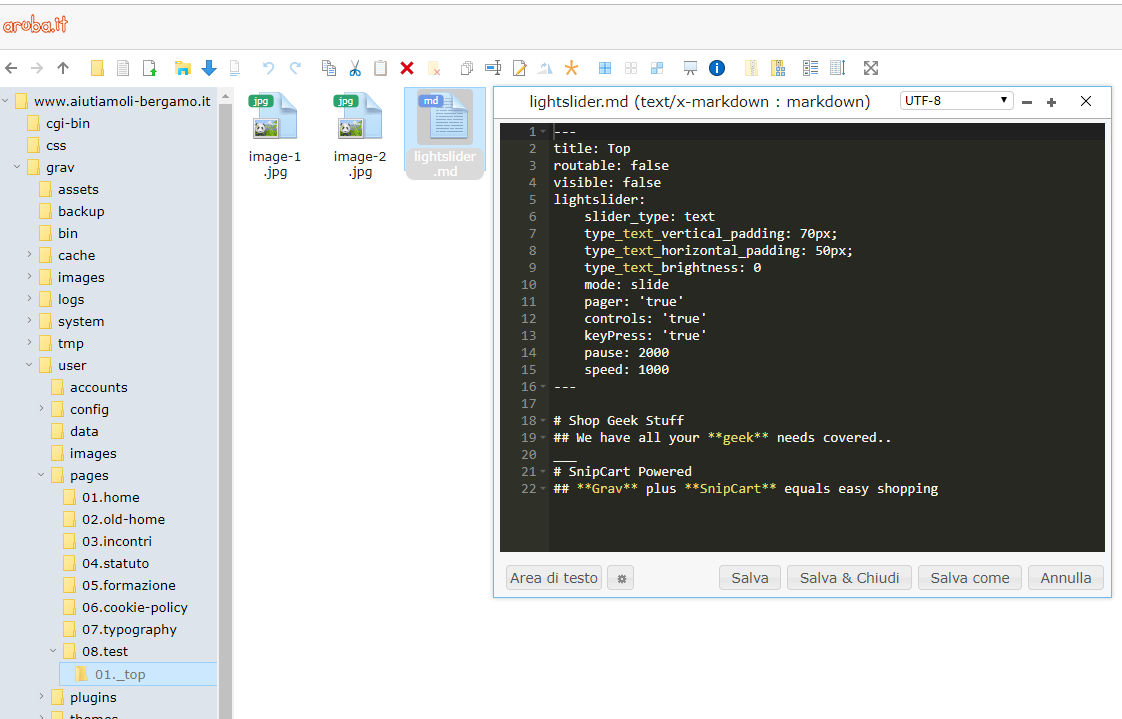1122x719 pixels.
Task: Open selected item with folder icon
Action: point(183,68)
